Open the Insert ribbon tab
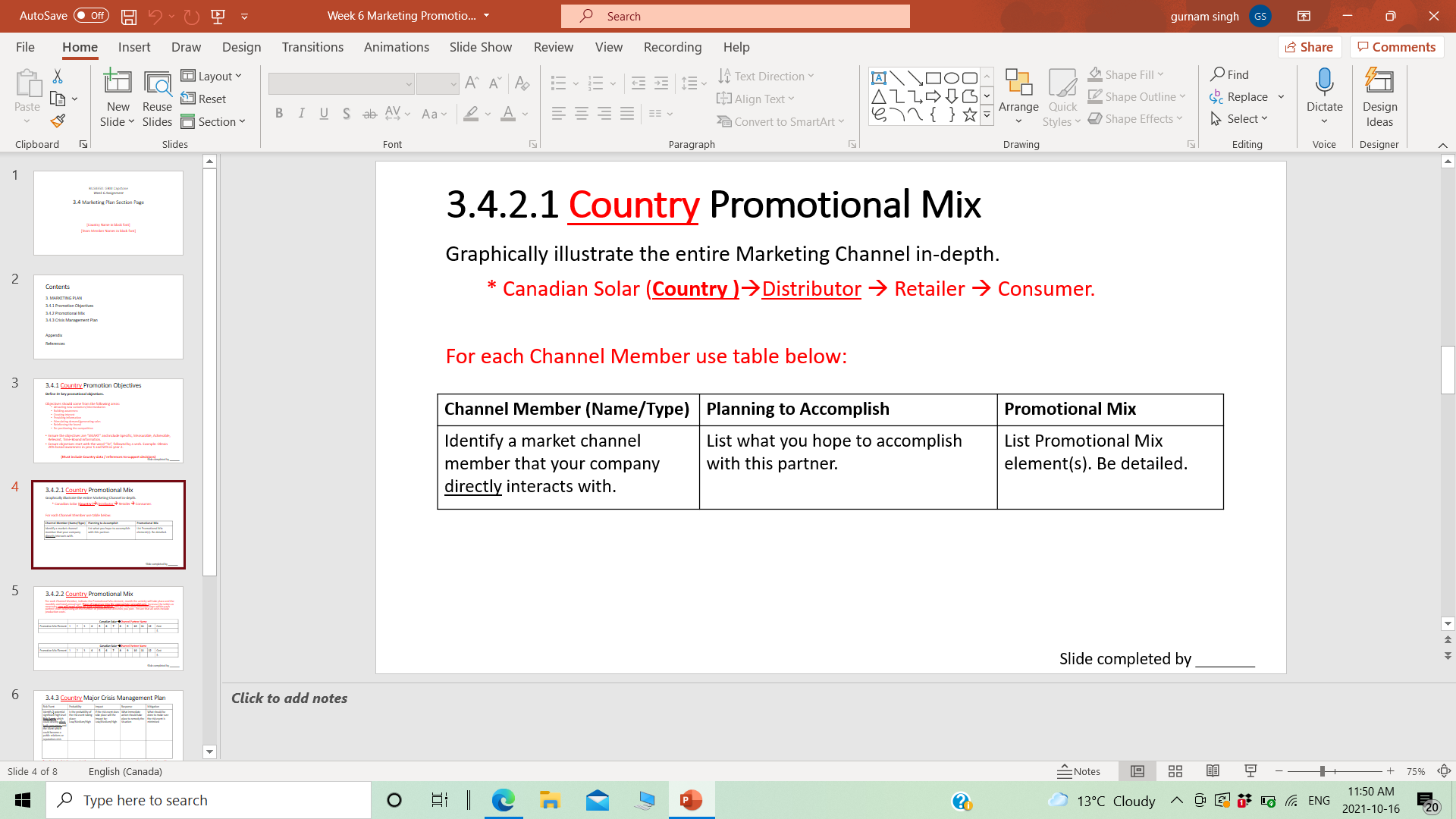This screenshot has height=819, width=1456. click(134, 47)
